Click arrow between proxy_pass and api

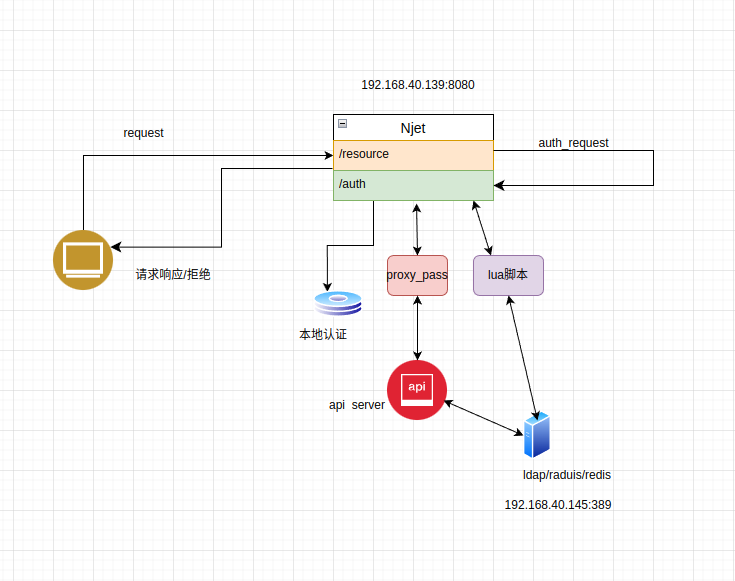417,328
